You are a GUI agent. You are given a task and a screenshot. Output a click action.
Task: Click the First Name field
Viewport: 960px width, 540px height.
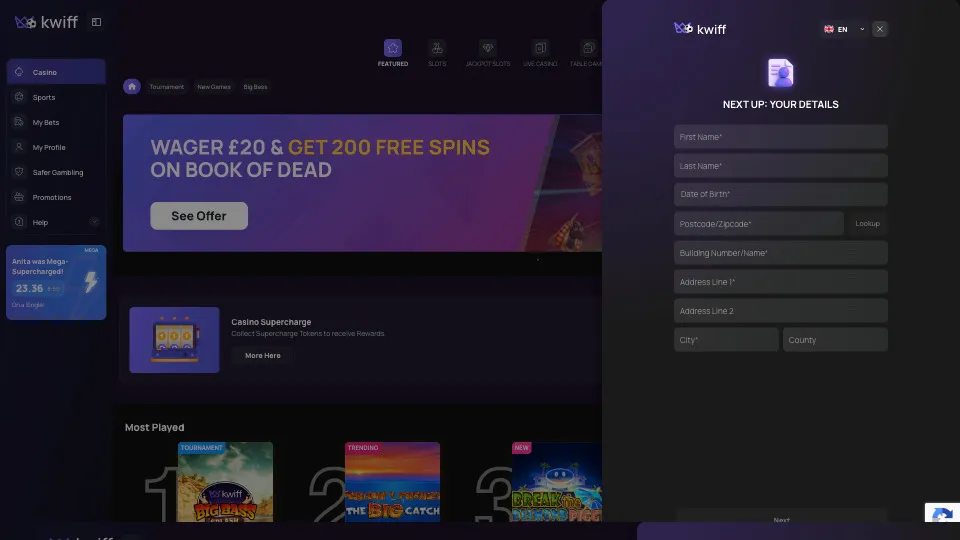point(781,137)
